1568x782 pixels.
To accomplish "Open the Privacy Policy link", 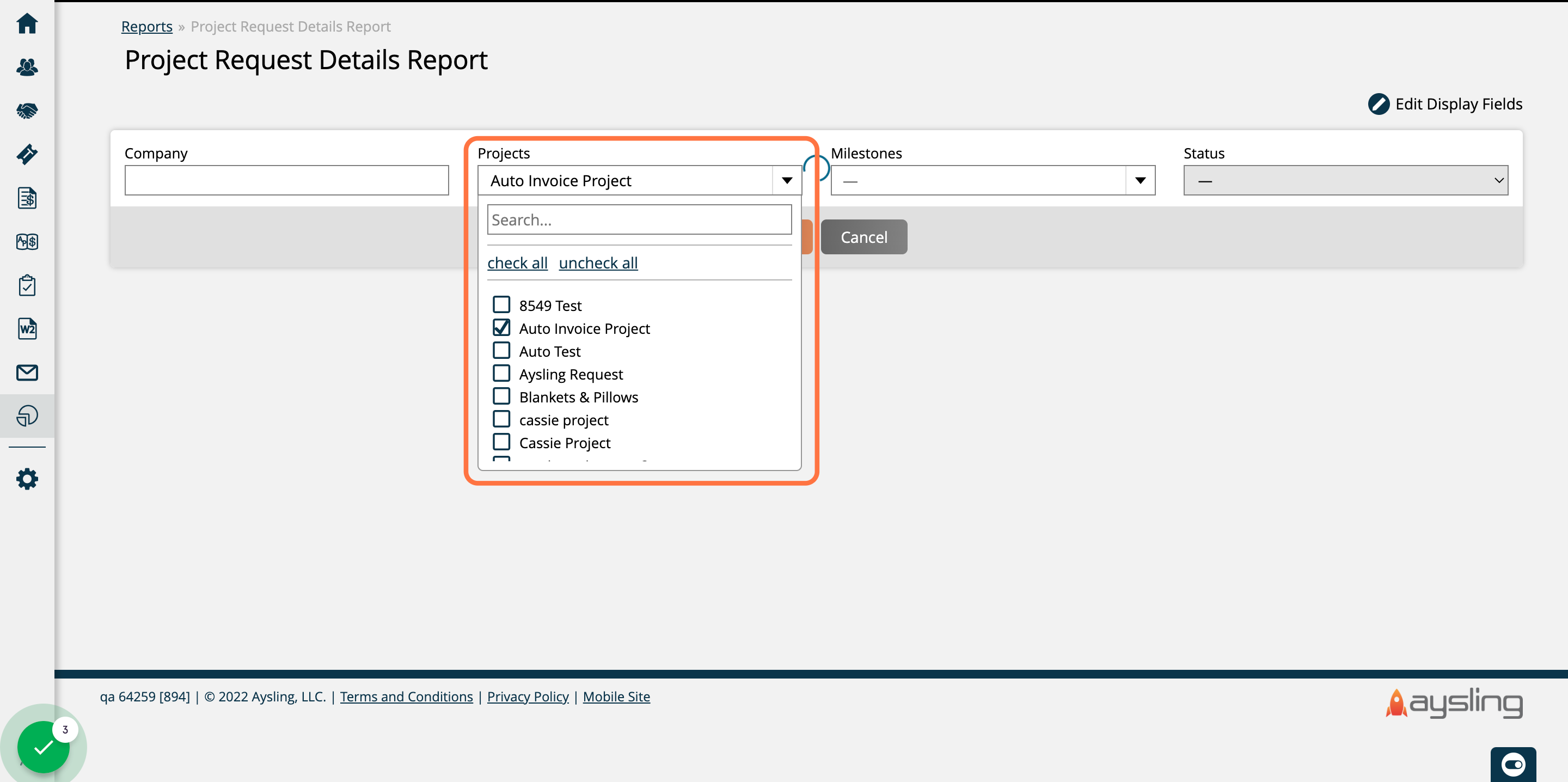I will pyautogui.click(x=528, y=696).
